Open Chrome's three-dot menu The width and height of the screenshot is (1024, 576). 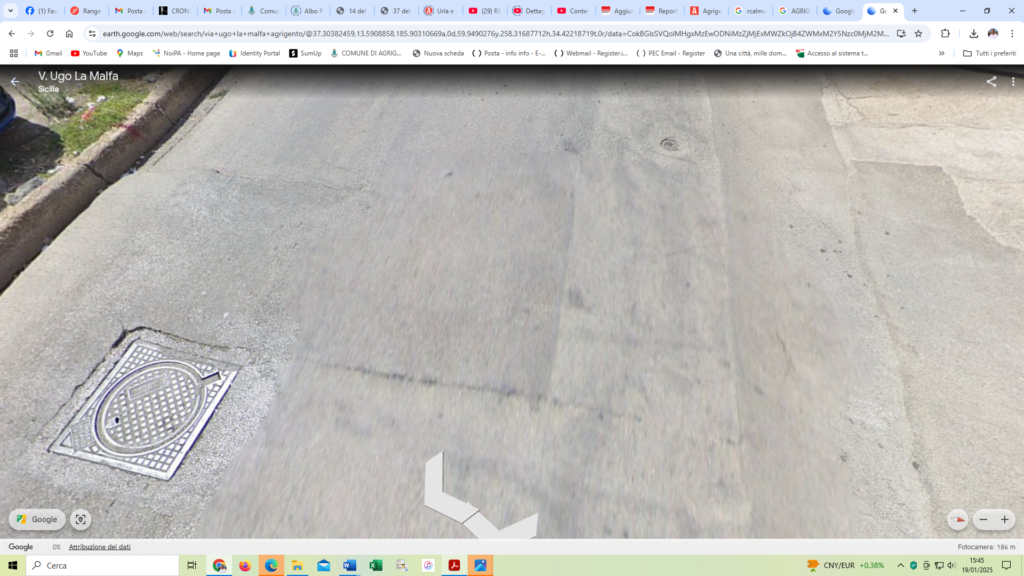(1012, 33)
